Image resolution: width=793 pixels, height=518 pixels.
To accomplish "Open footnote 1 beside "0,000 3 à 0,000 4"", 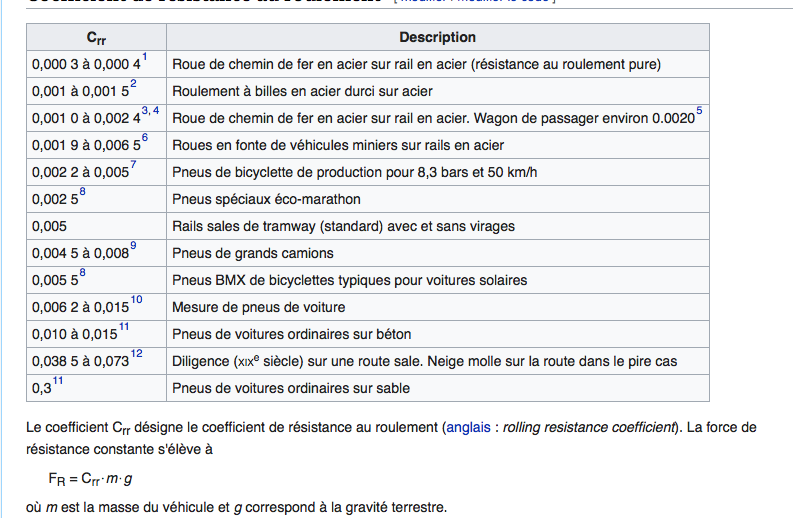I will (x=145, y=57).
